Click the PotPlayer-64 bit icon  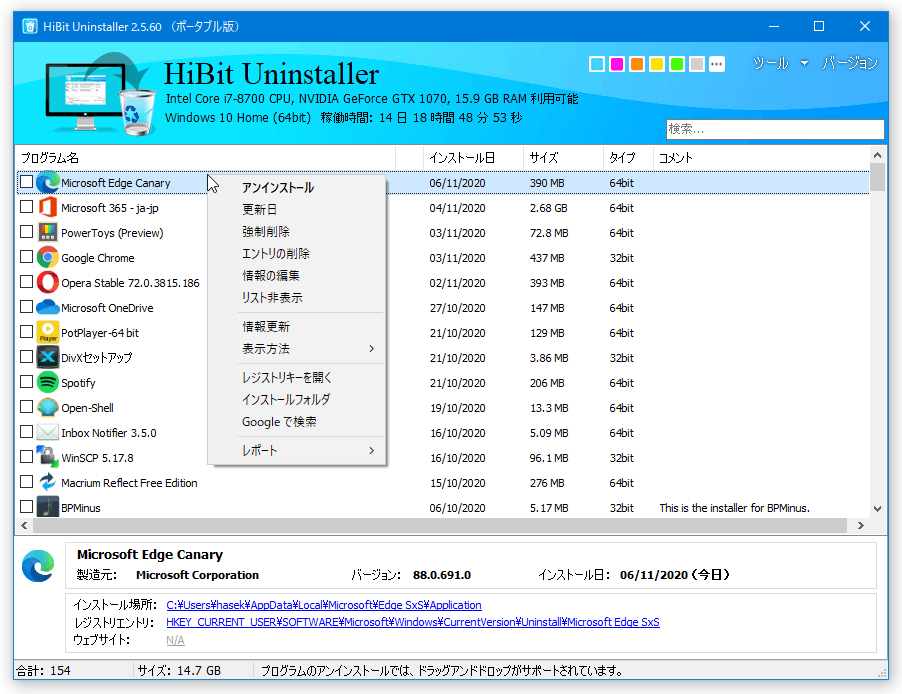48,333
